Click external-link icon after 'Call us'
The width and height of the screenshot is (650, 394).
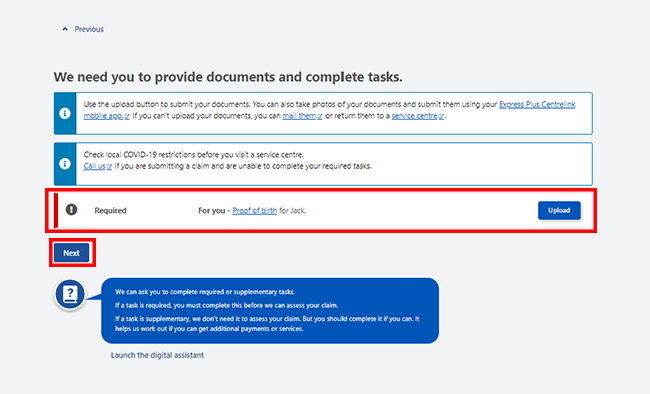pos(109,167)
